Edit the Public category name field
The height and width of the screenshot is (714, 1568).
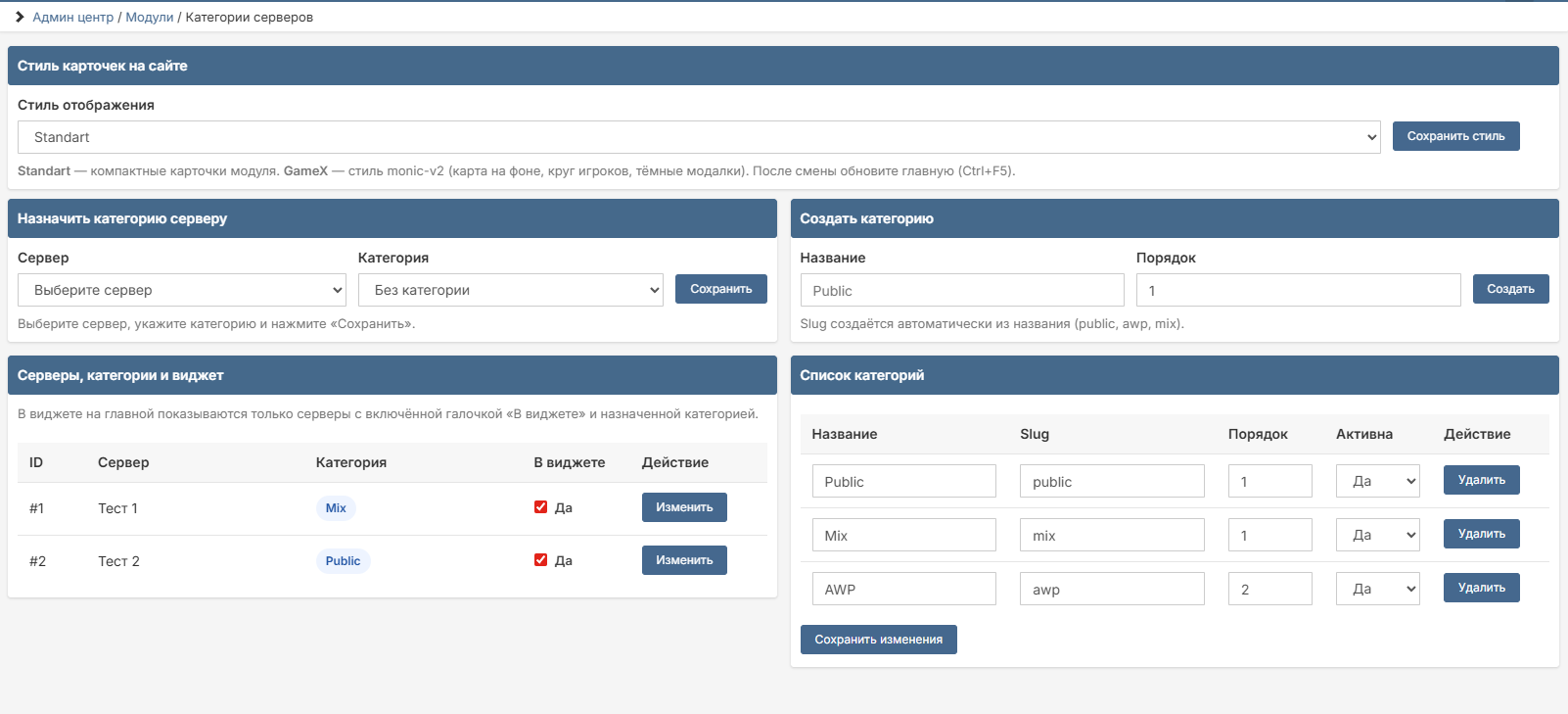coord(904,481)
